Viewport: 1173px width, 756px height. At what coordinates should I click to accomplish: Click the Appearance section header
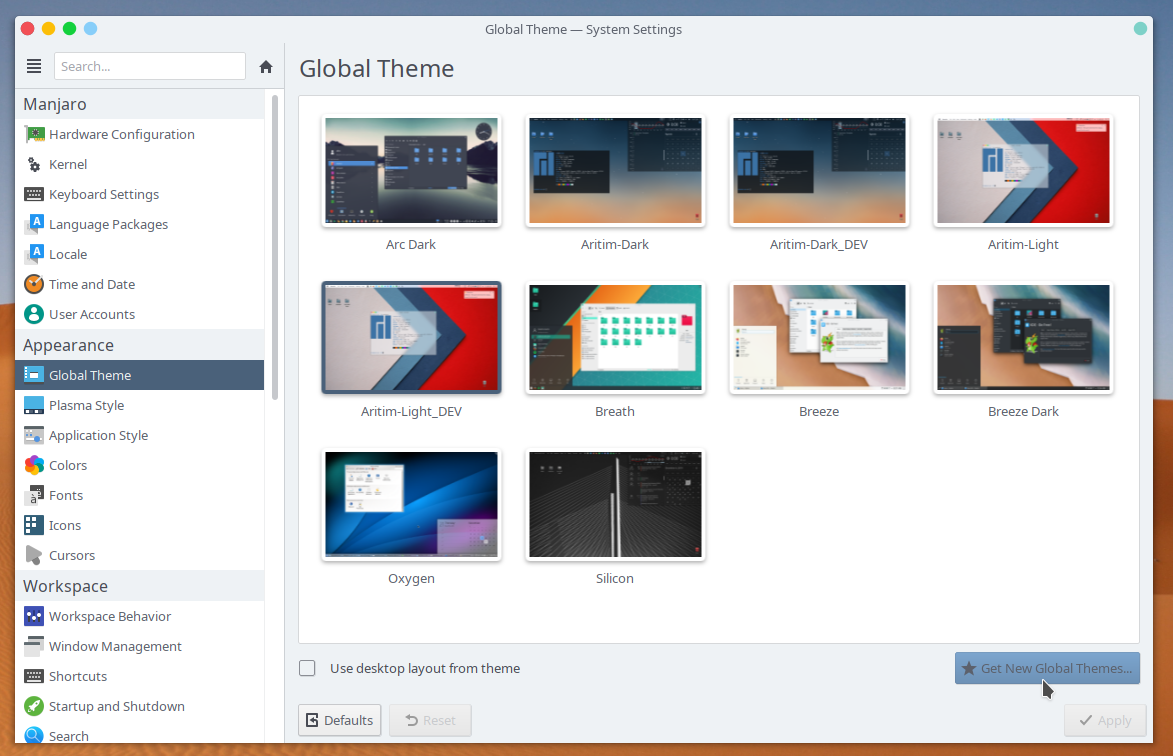[140, 345]
